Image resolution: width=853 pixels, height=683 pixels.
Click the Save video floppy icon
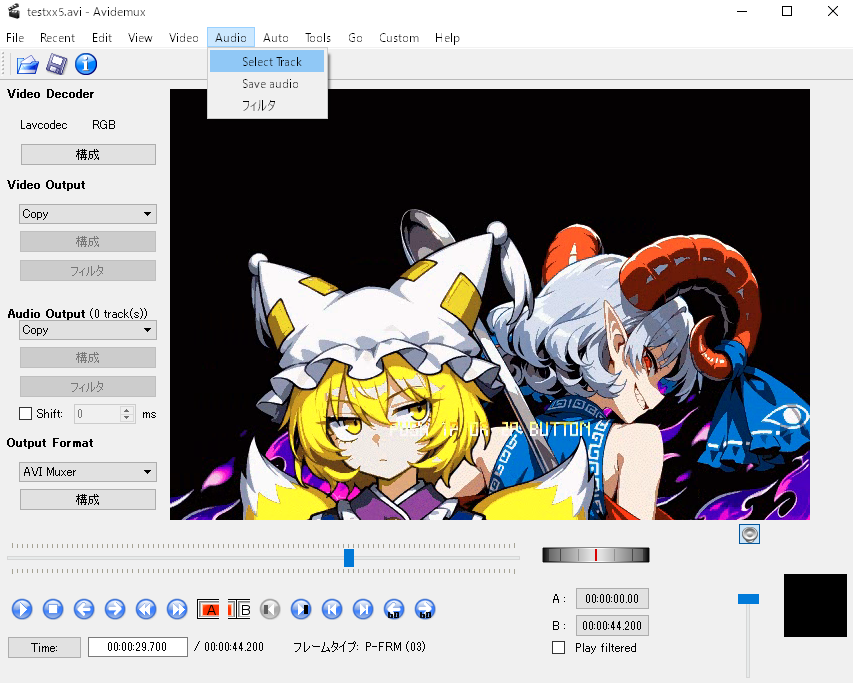coord(57,64)
